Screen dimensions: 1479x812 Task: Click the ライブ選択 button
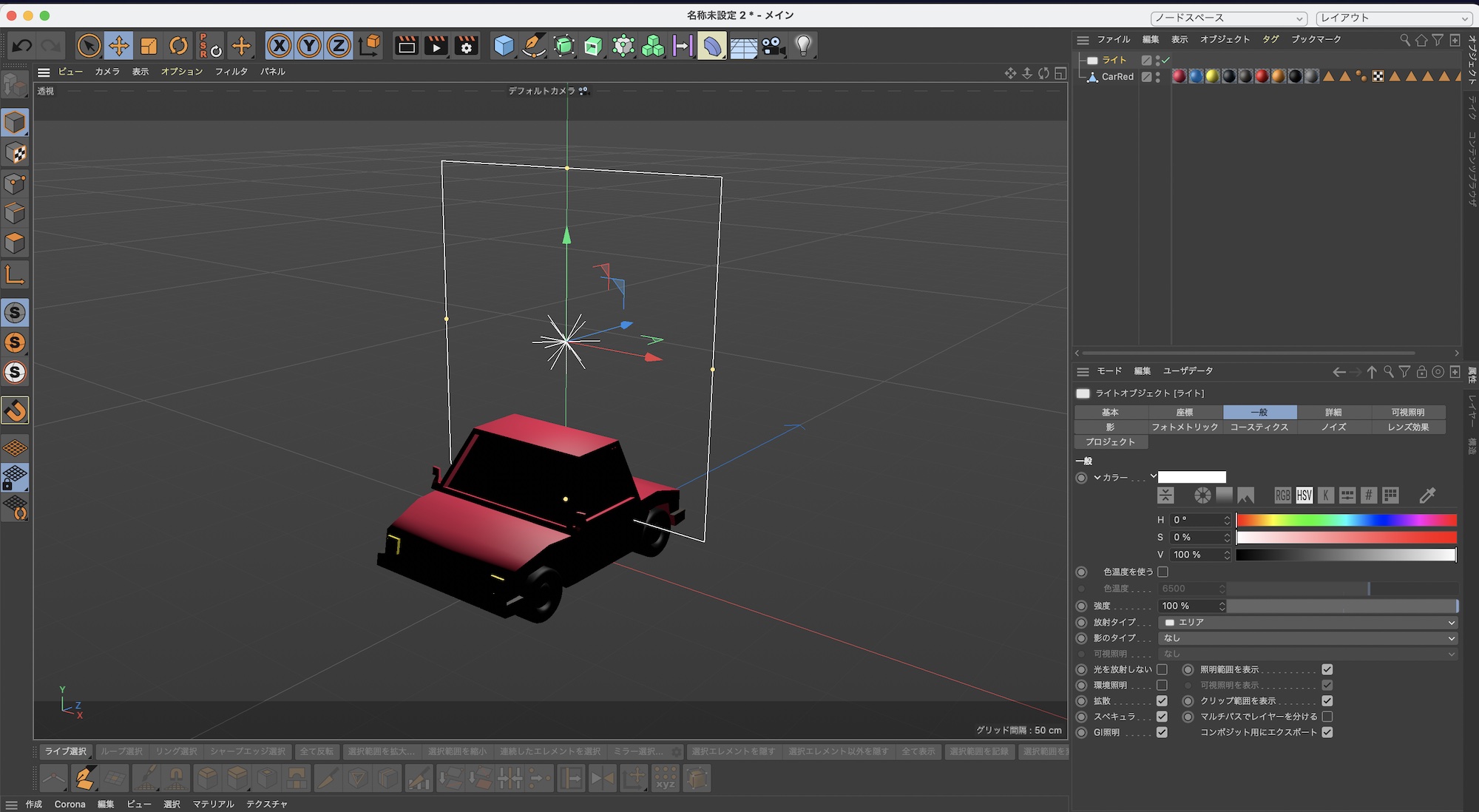click(x=66, y=751)
